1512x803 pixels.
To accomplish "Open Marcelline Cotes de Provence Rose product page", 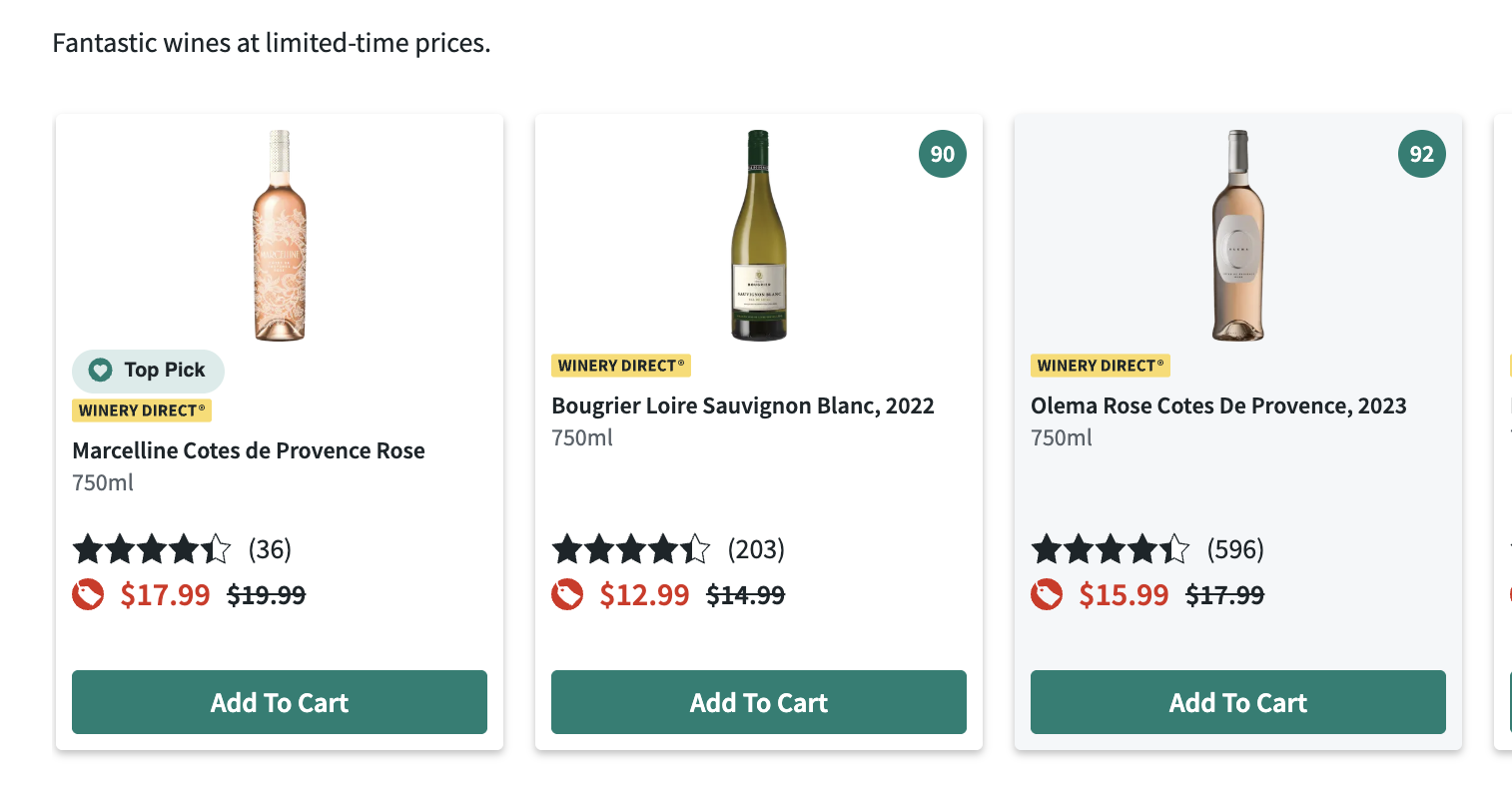I will click(x=249, y=450).
